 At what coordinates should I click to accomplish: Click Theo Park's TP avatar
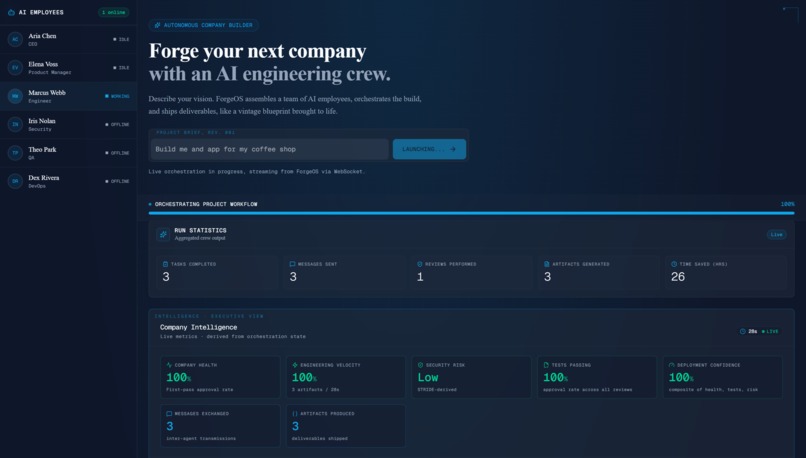click(x=15, y=153)
